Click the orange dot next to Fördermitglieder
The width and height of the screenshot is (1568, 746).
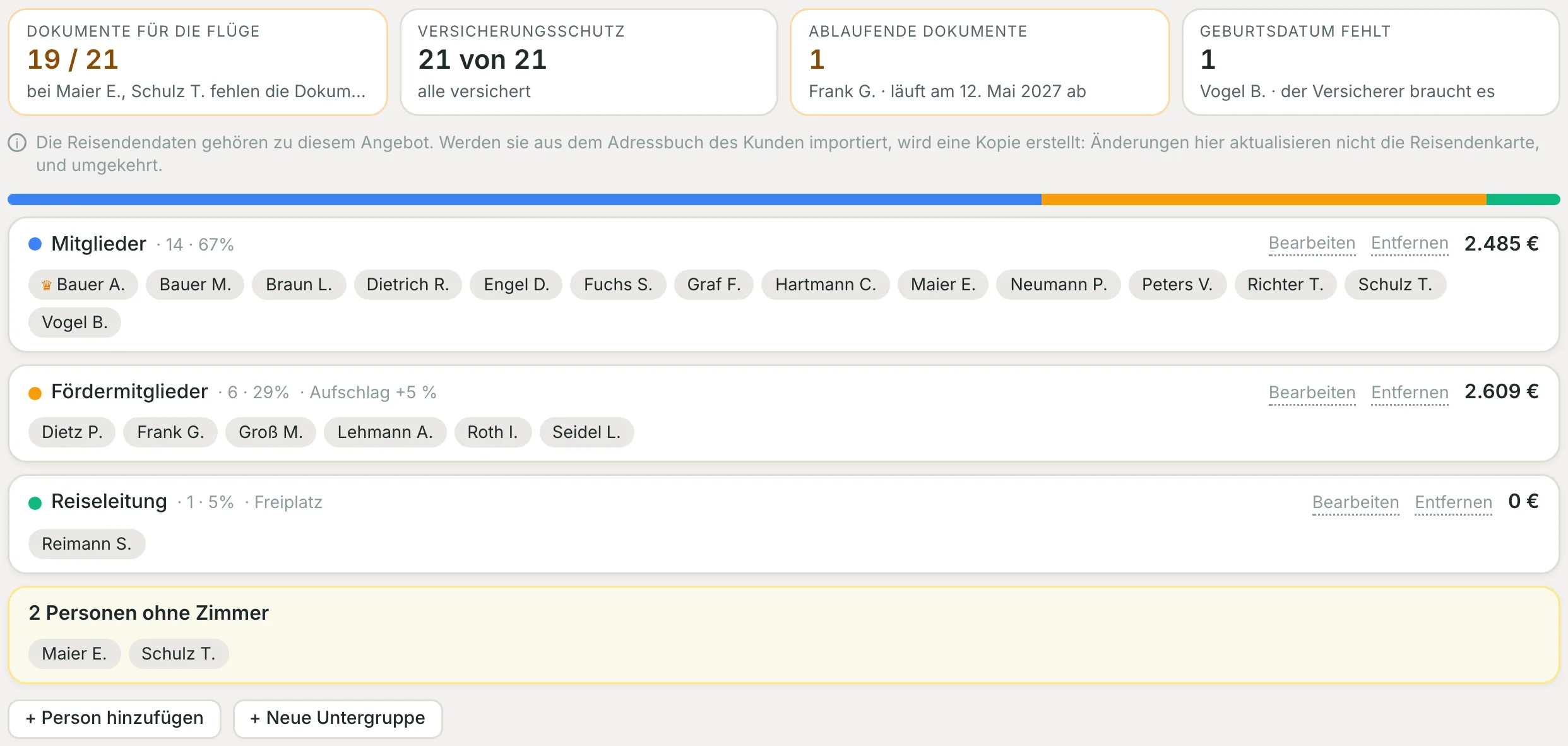pos(35,393)
